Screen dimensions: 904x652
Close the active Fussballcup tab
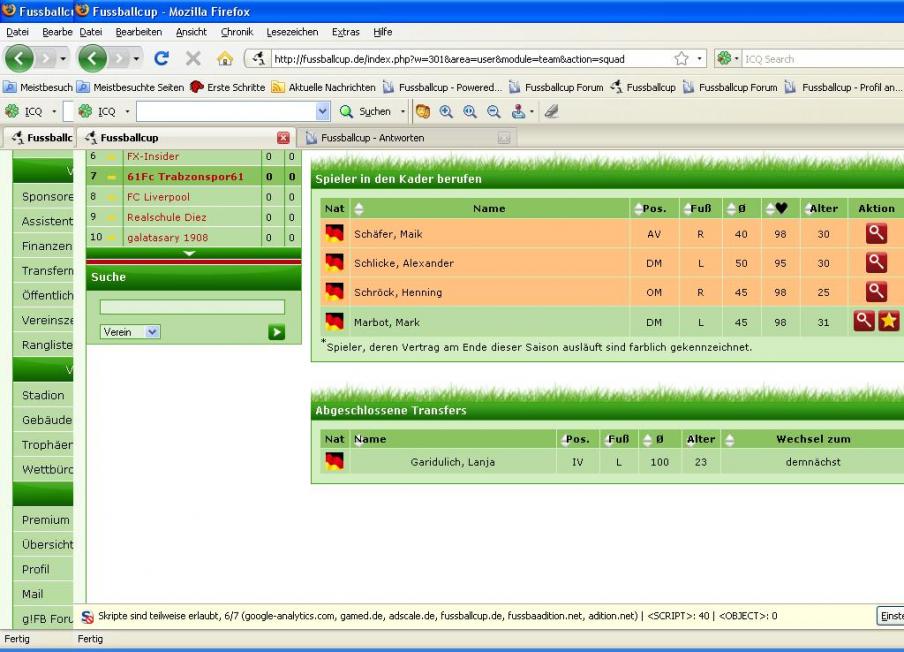click(283, 137)
